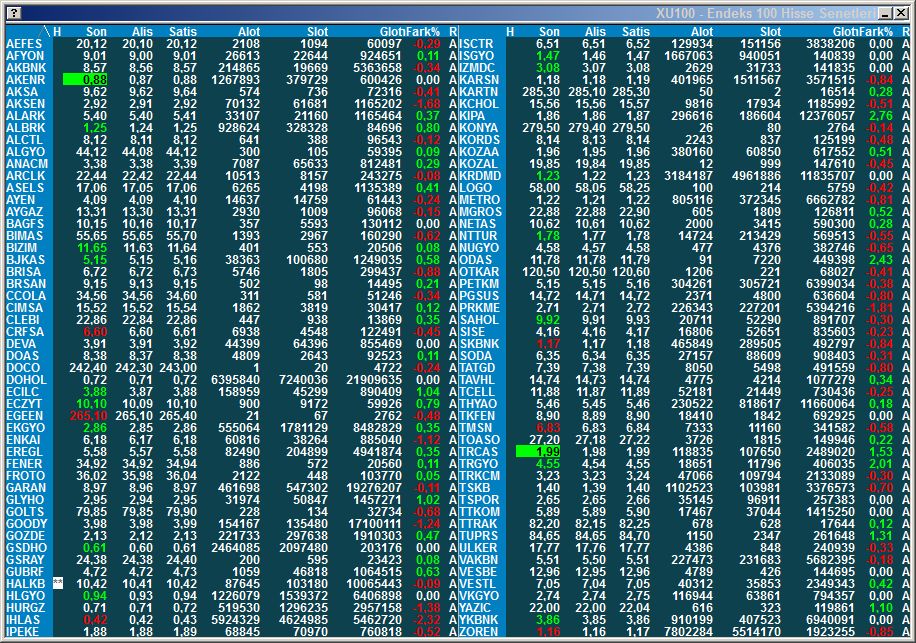The height and width of the screenshot is (643, 916).
Task: Click the 285,30 last price of KARTN
Action: 541,92
